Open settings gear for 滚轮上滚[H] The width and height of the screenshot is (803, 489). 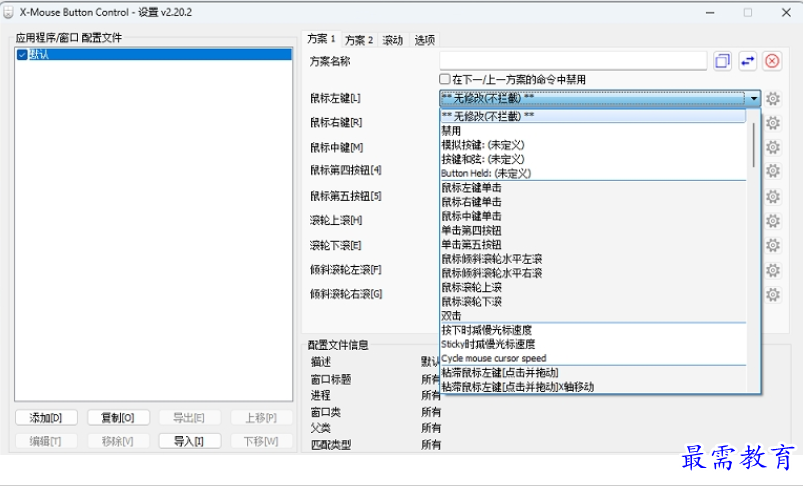click(773, 221)
